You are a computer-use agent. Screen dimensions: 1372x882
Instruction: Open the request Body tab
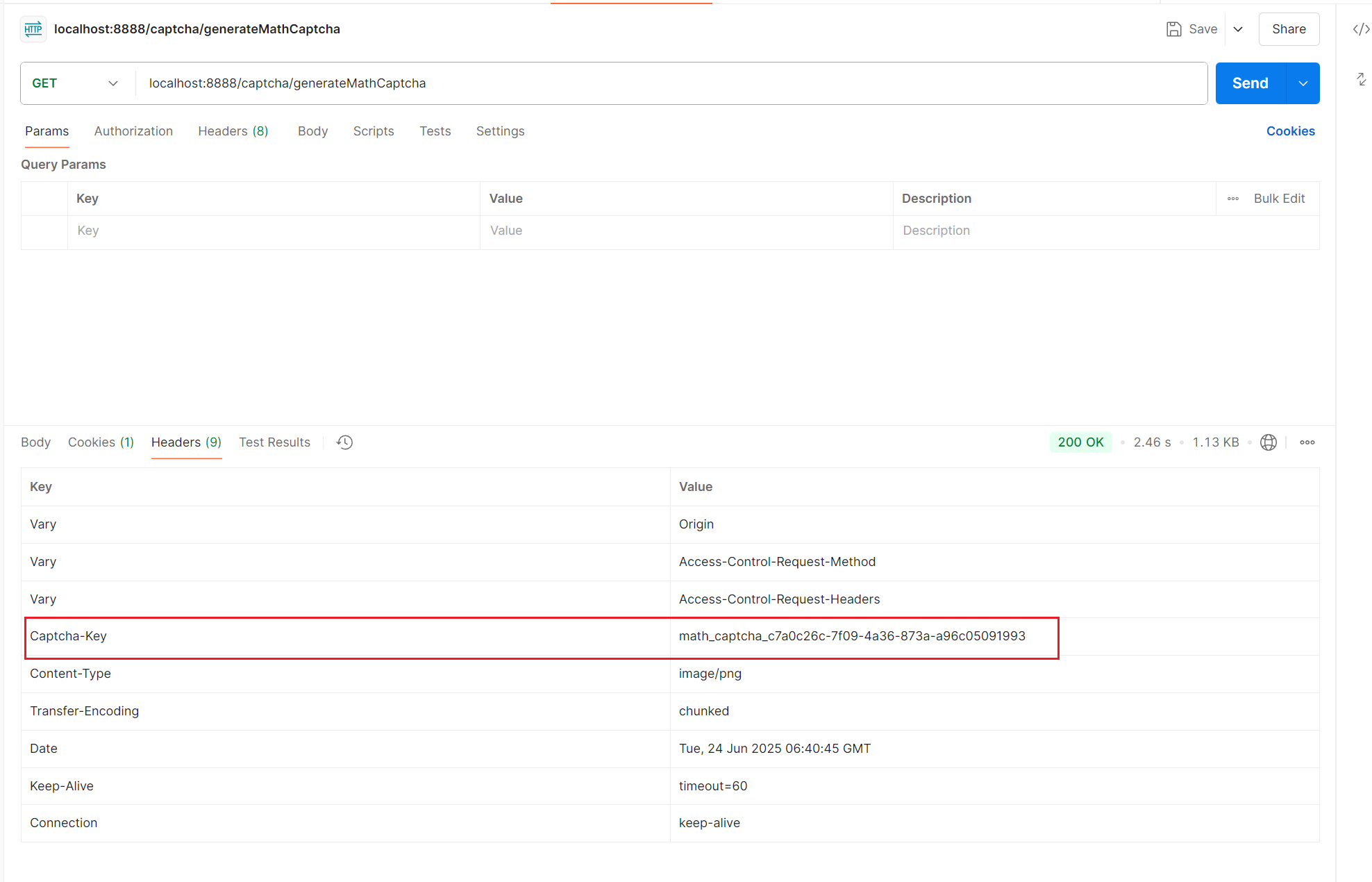(x=312, y=131)
